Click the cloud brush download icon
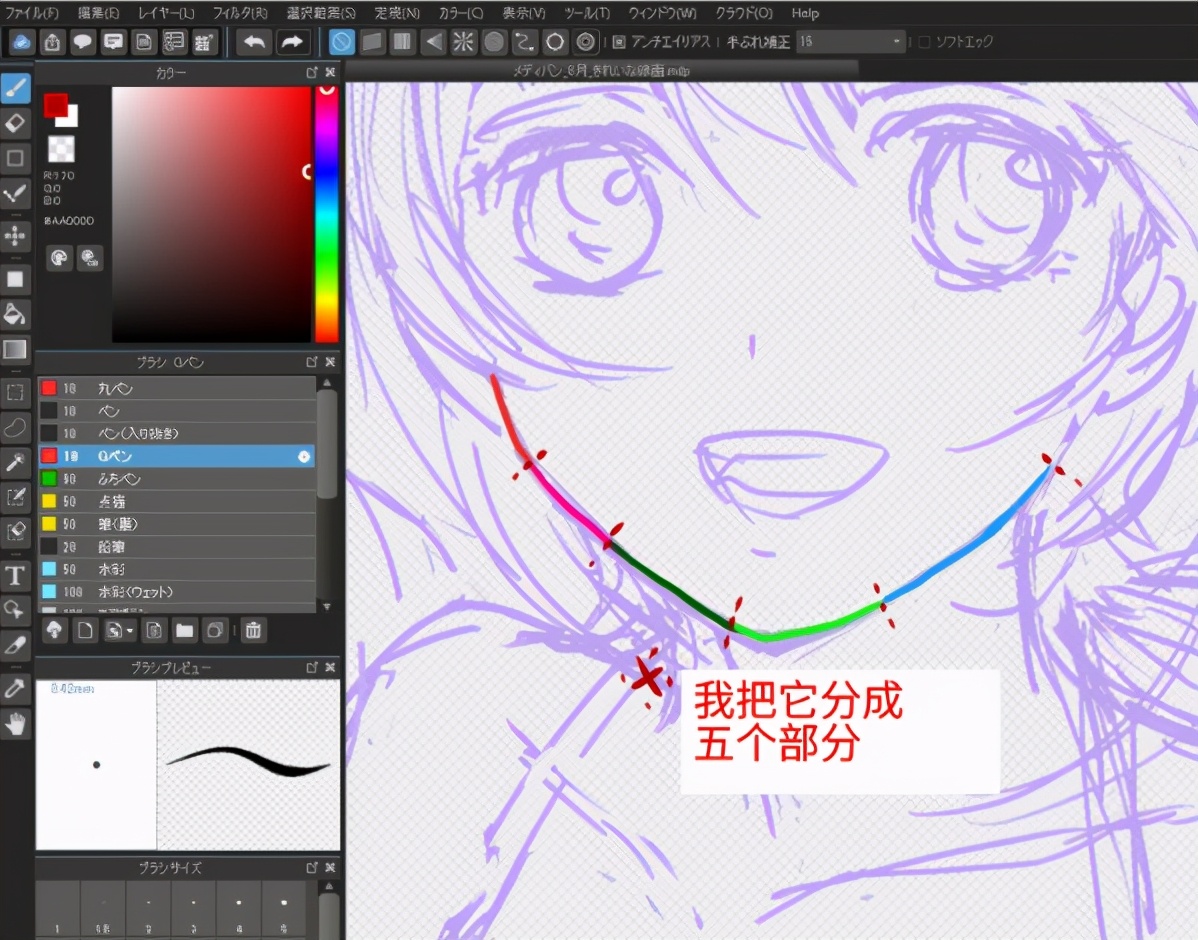Viewport: 1198px width, 940px height. 54,630
